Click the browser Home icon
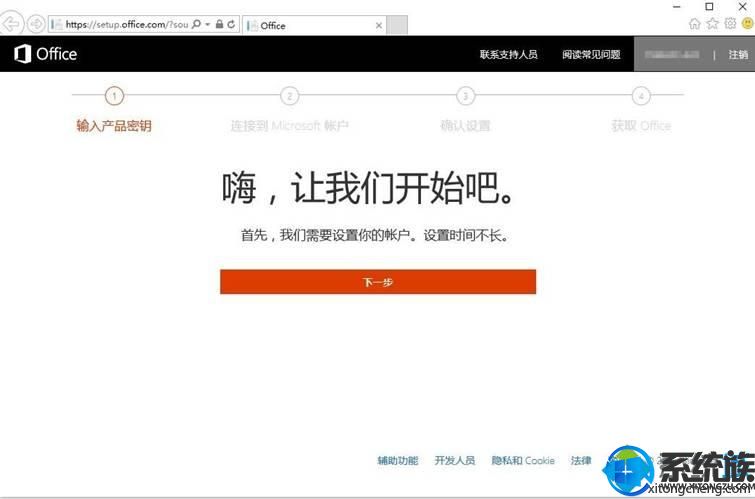 (x=694, y=24)
